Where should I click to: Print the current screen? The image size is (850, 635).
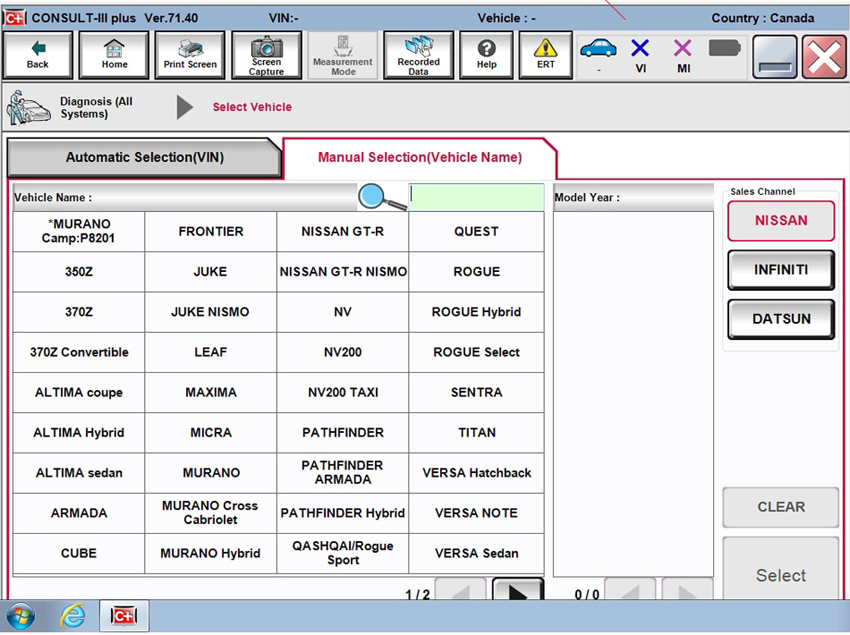190,55
